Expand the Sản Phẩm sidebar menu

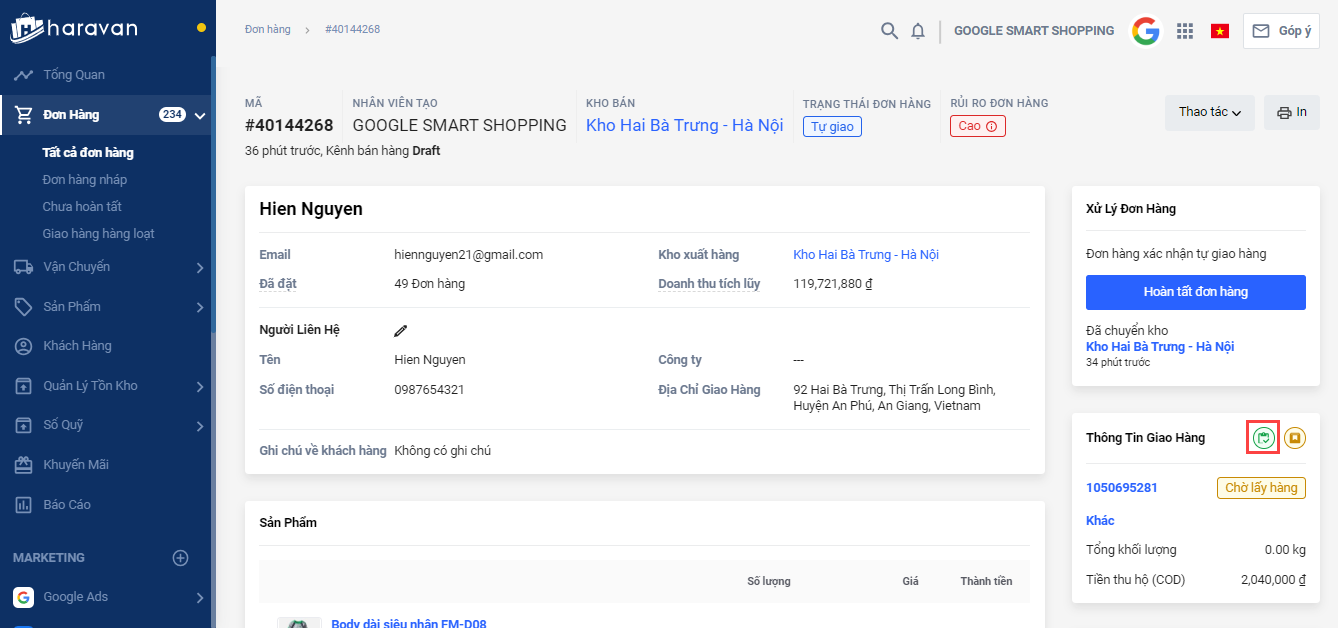199,307
